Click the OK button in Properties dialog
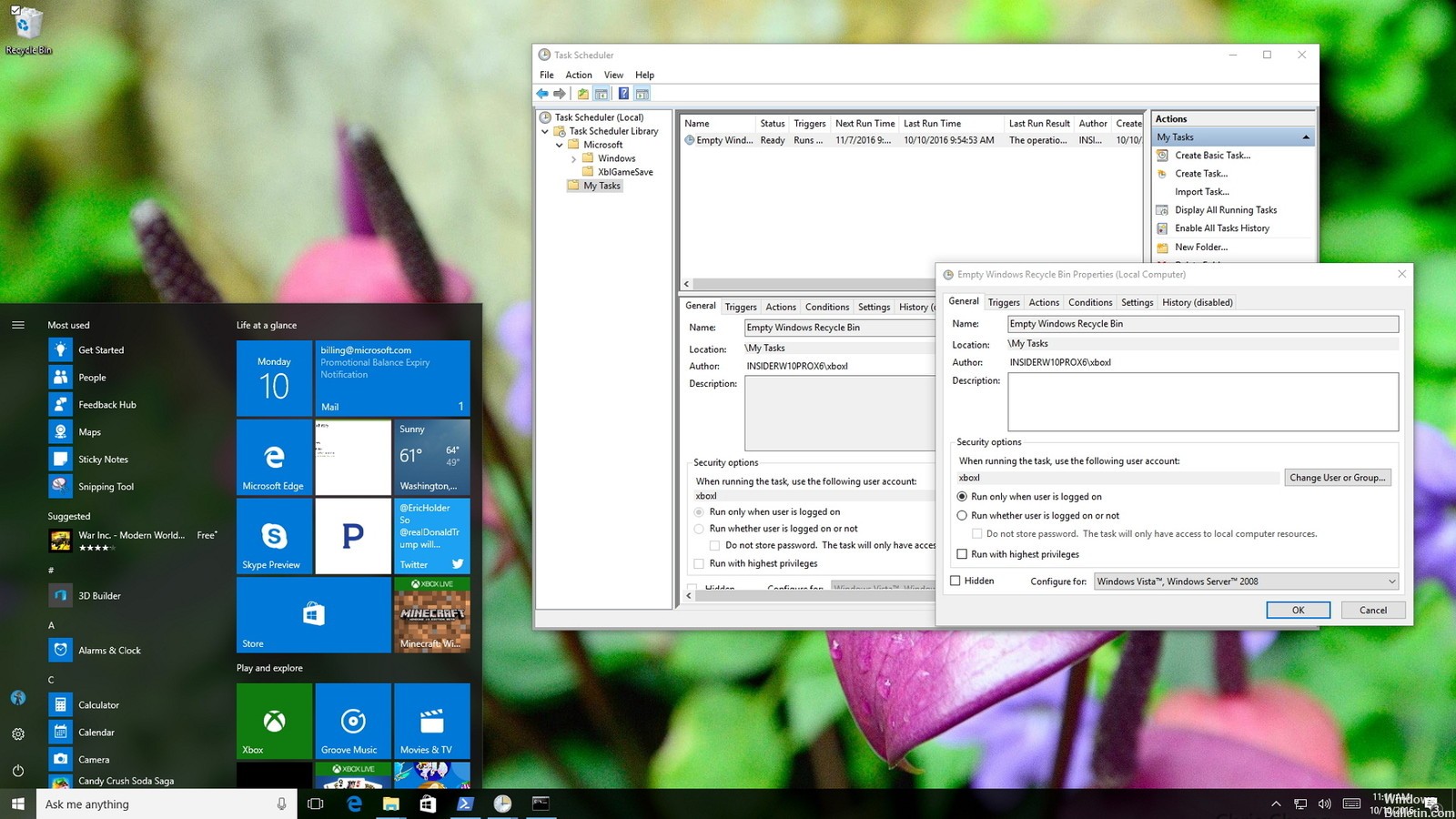Screen dimensions: 1456x819 coord(1299,611)
